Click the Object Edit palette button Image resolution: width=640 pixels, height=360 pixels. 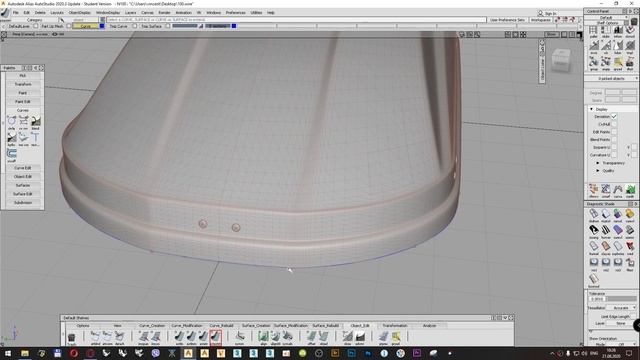tap(23, 177)
